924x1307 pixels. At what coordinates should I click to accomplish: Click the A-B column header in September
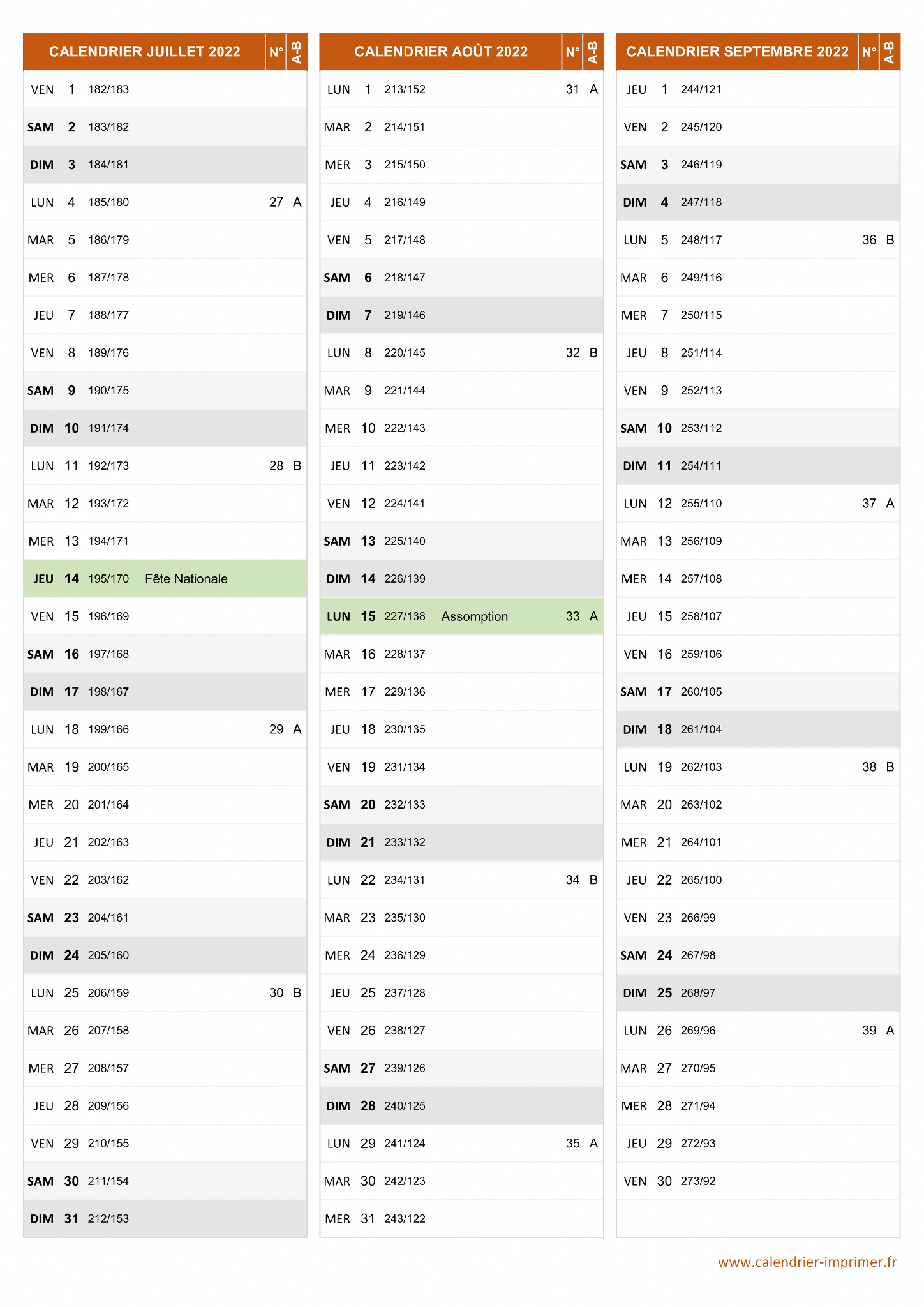(890, 52)
